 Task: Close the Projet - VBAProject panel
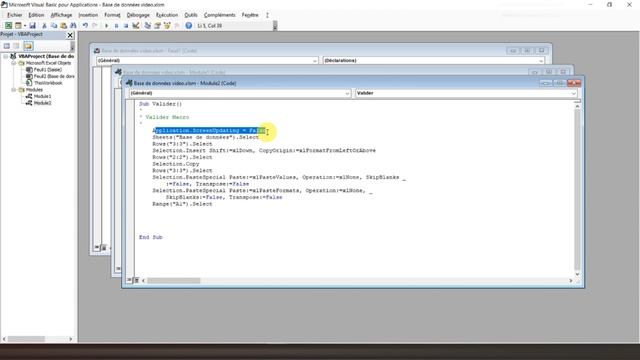tap(70, 35)
